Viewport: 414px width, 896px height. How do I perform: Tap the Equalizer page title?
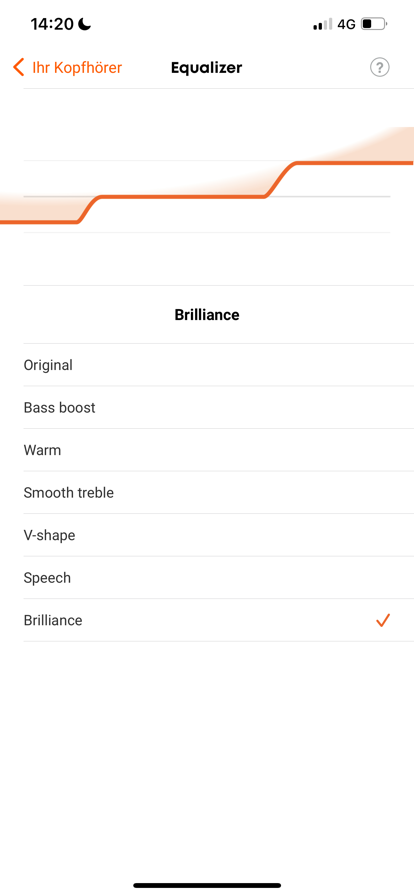206,67
